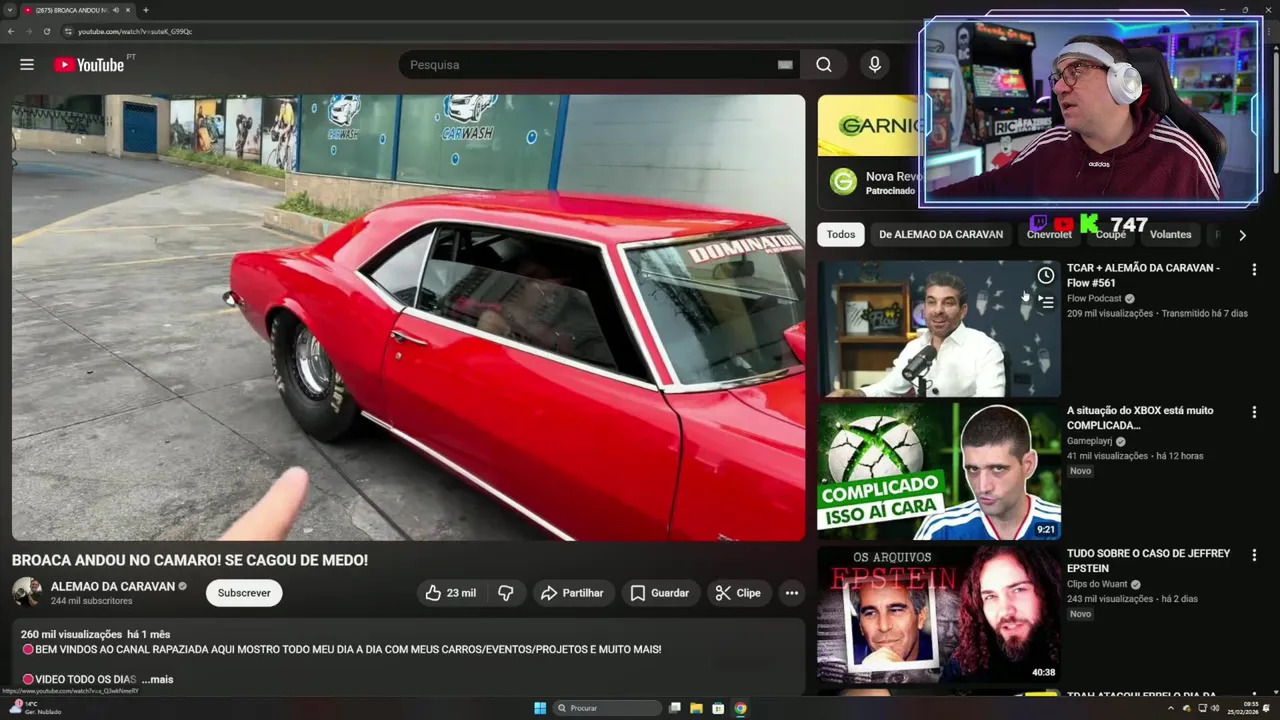Click the main video player
Screen dimensions: 1280x720
pyautogui.click(x=408, y=318)
